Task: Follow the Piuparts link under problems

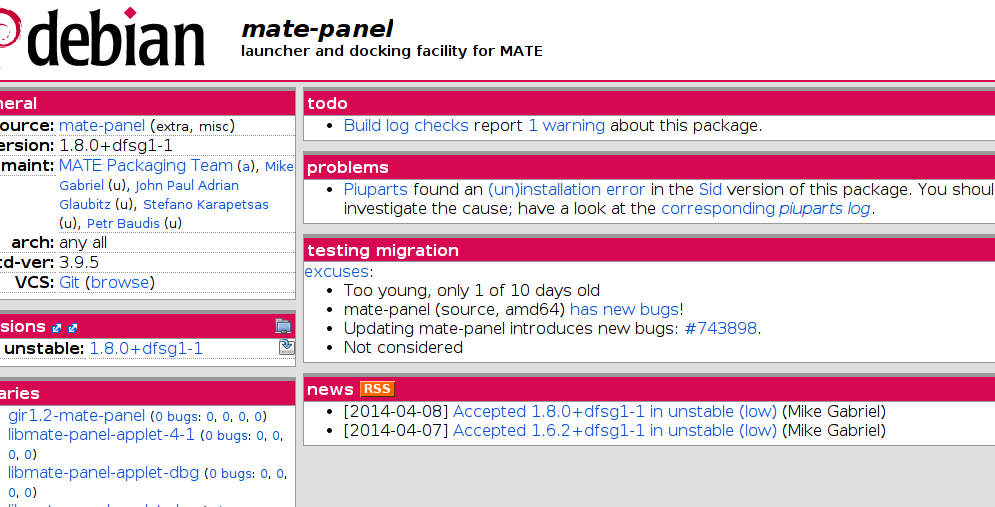Action: [376, 189]
